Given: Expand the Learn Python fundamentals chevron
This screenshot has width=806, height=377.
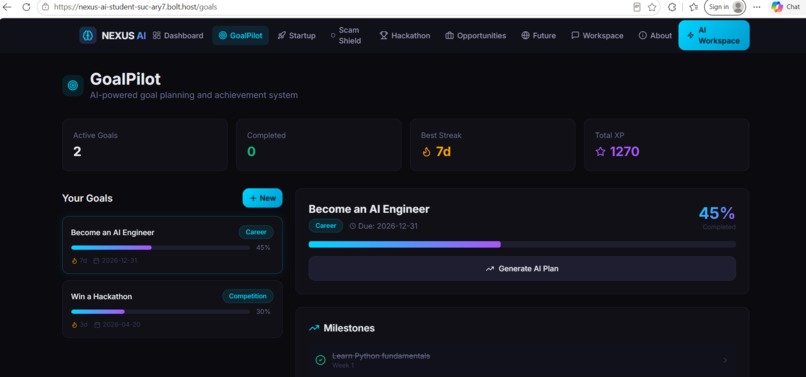Looking at the screenshot, I should click(725, 360).
